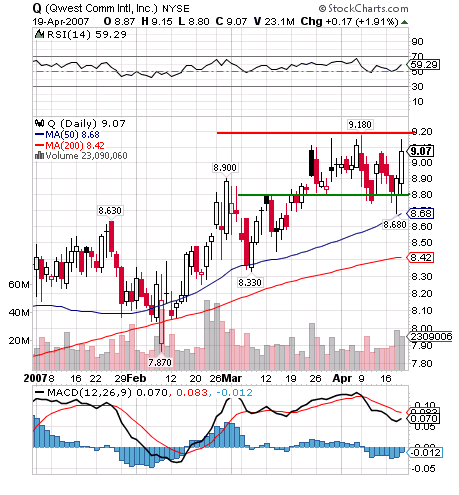This screenshot has height=495, width=459.
Task: Click the 60M volume axis label
Action: pyautogui.click(x=19, y=285)
